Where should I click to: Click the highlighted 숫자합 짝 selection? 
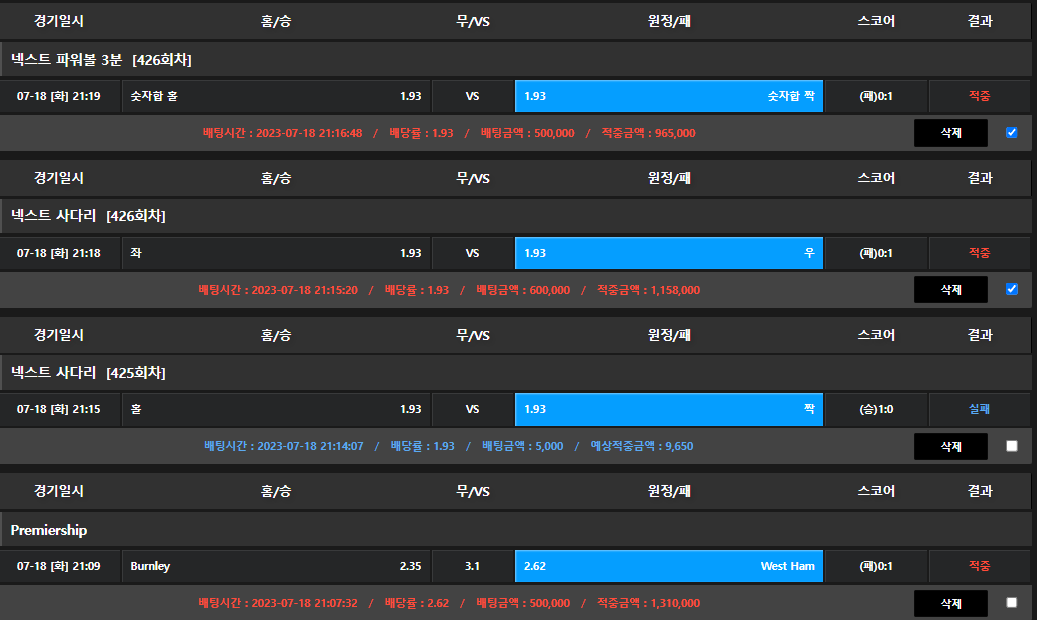[x=669, y=96]
